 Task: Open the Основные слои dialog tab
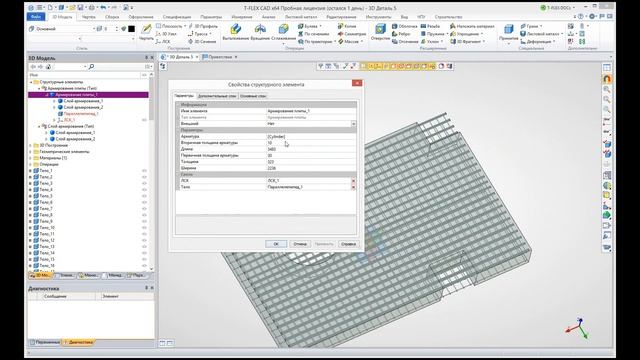tap(253, 96)
